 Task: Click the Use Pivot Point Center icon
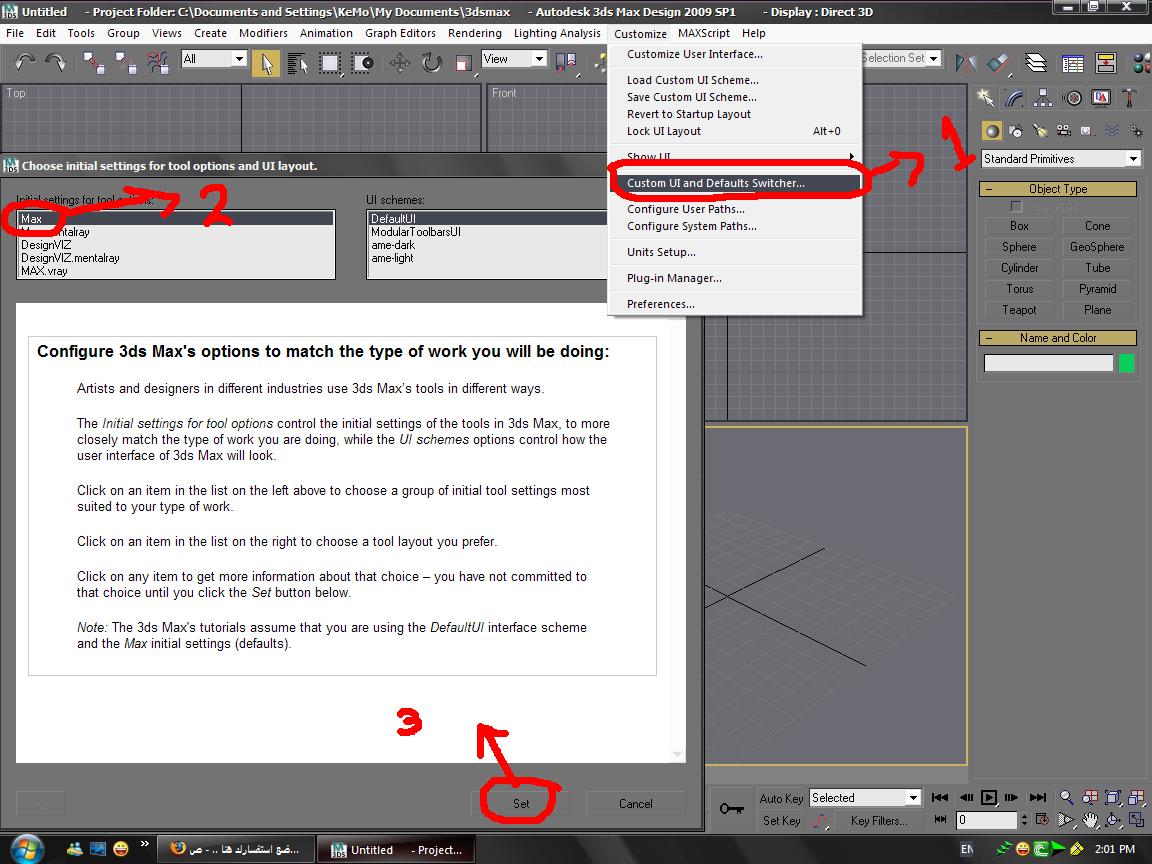tap(566, 63)
